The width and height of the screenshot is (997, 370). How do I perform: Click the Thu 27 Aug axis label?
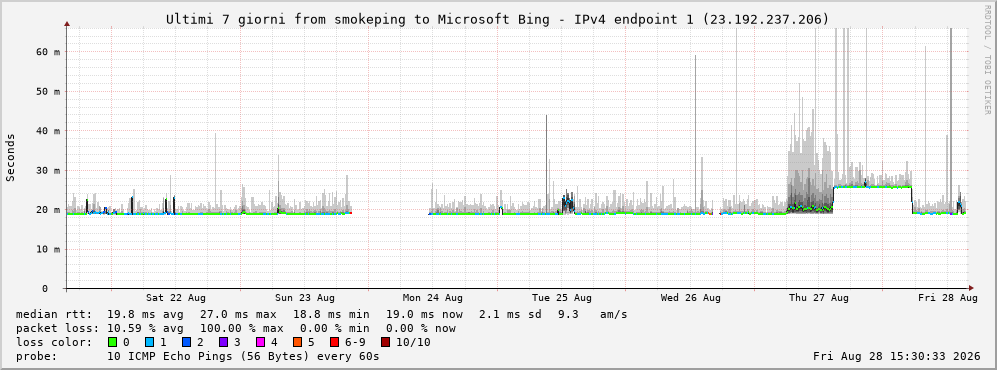[x=819, y=298]
